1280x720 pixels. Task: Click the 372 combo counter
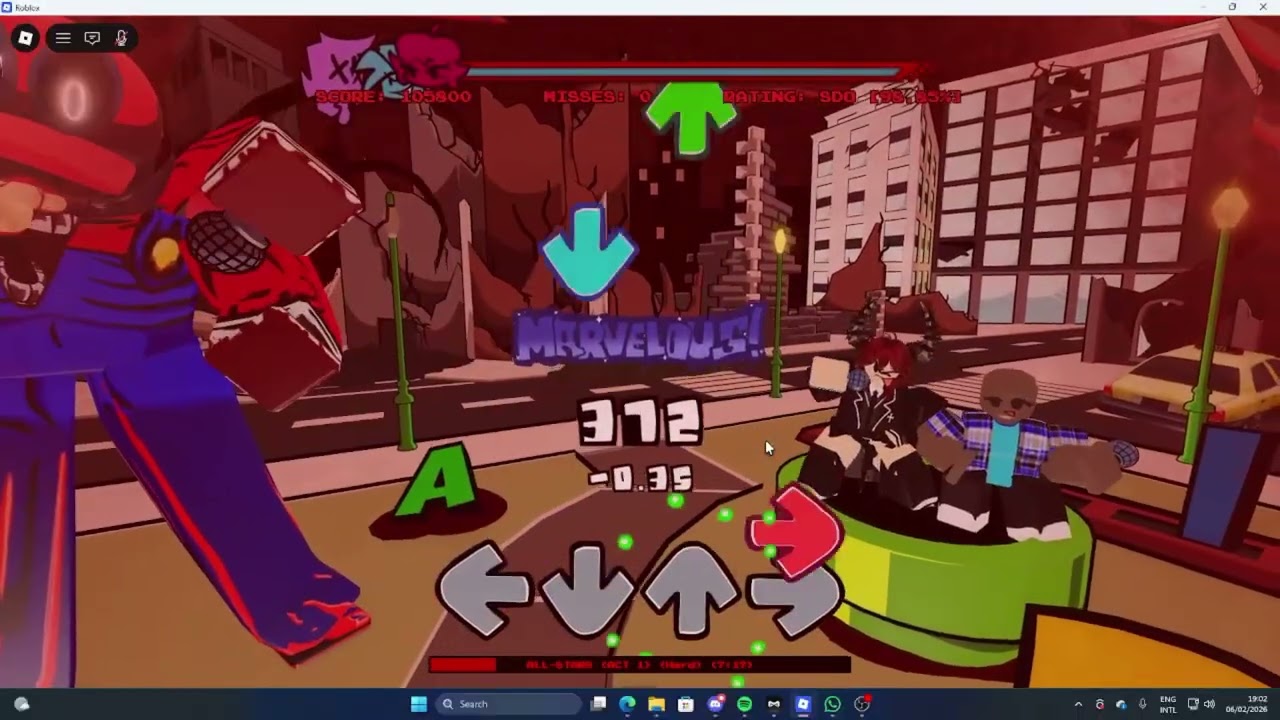point(641,423)
